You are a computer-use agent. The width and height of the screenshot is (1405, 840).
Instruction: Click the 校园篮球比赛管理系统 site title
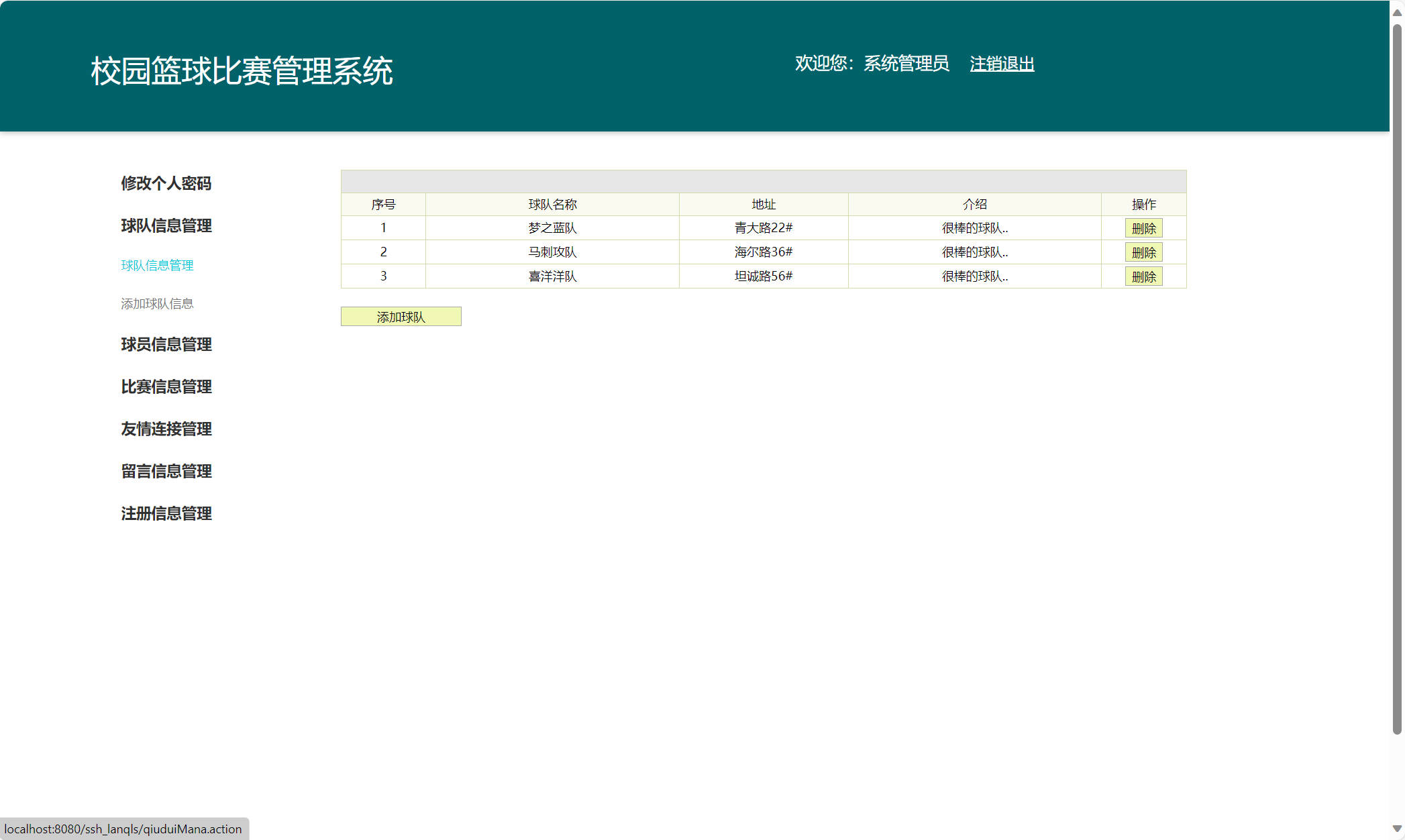click(242, 68)
